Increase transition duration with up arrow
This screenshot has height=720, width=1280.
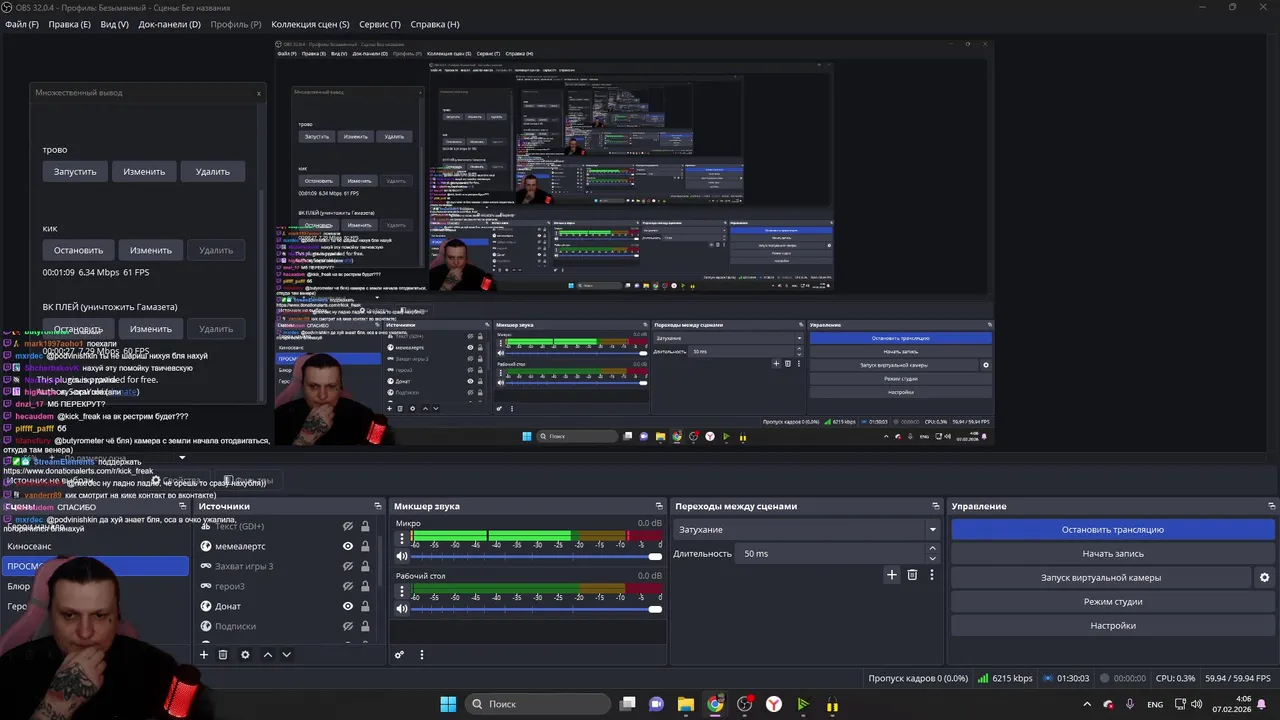pyautogui.click(x=932, y=548)
